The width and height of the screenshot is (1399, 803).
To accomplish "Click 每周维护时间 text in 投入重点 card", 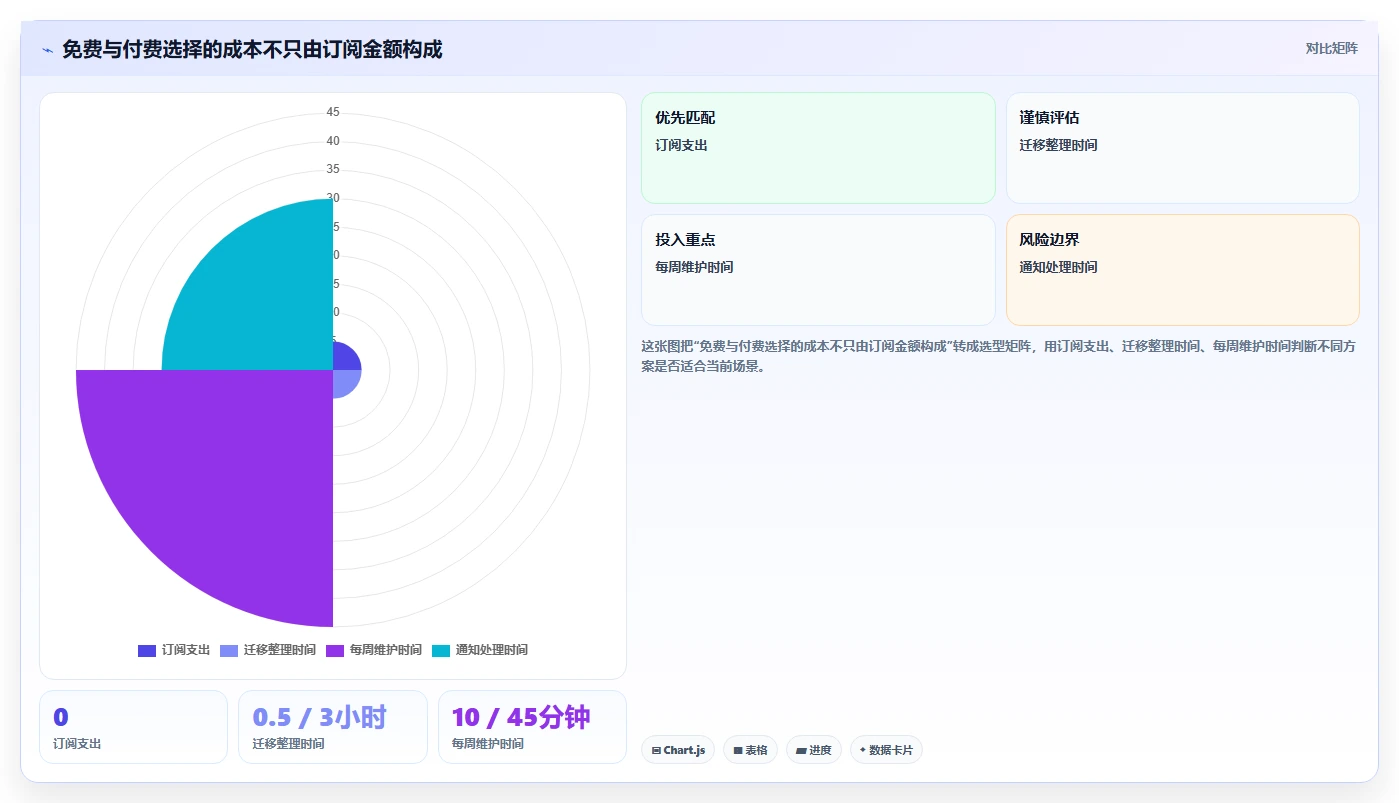I will [694, 267].
